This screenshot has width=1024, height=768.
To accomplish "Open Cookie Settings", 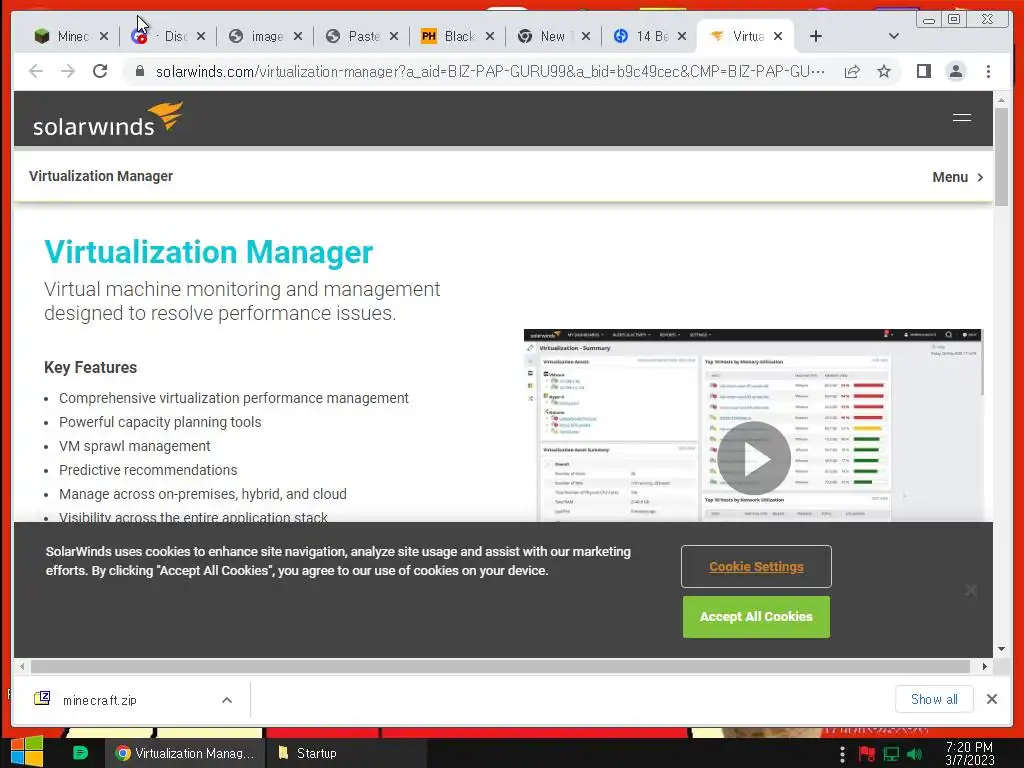I will click(x=756, y=567).
